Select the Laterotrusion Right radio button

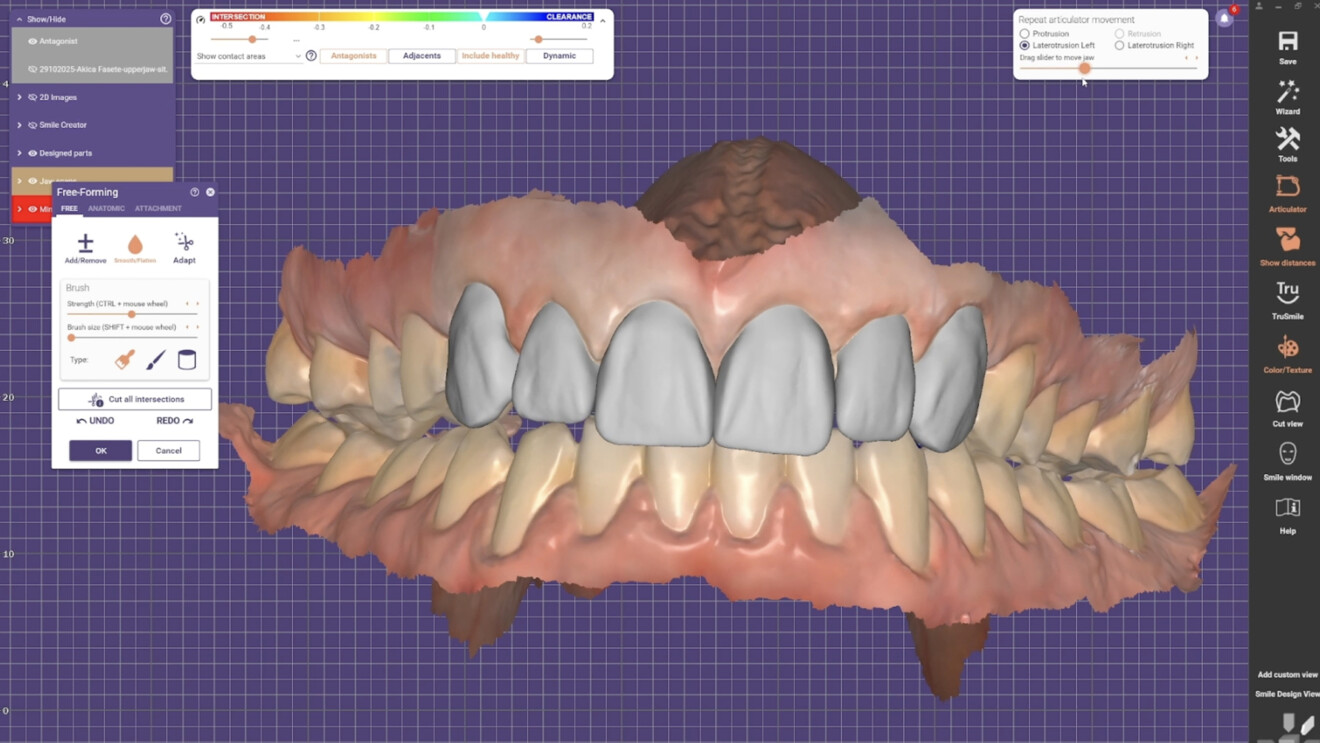(x=1119, y=46)
